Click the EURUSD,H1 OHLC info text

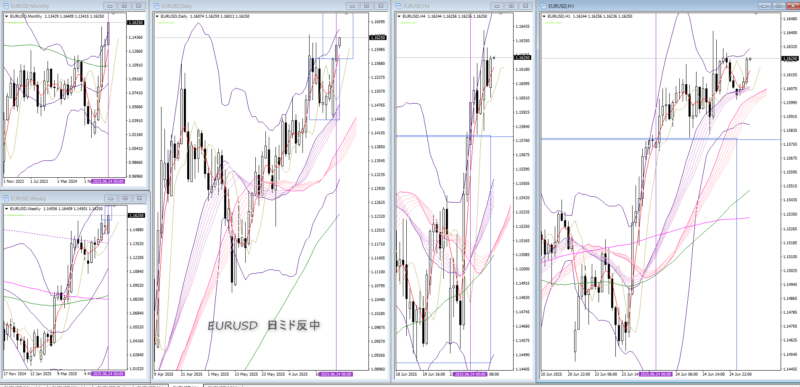[591, 17]
